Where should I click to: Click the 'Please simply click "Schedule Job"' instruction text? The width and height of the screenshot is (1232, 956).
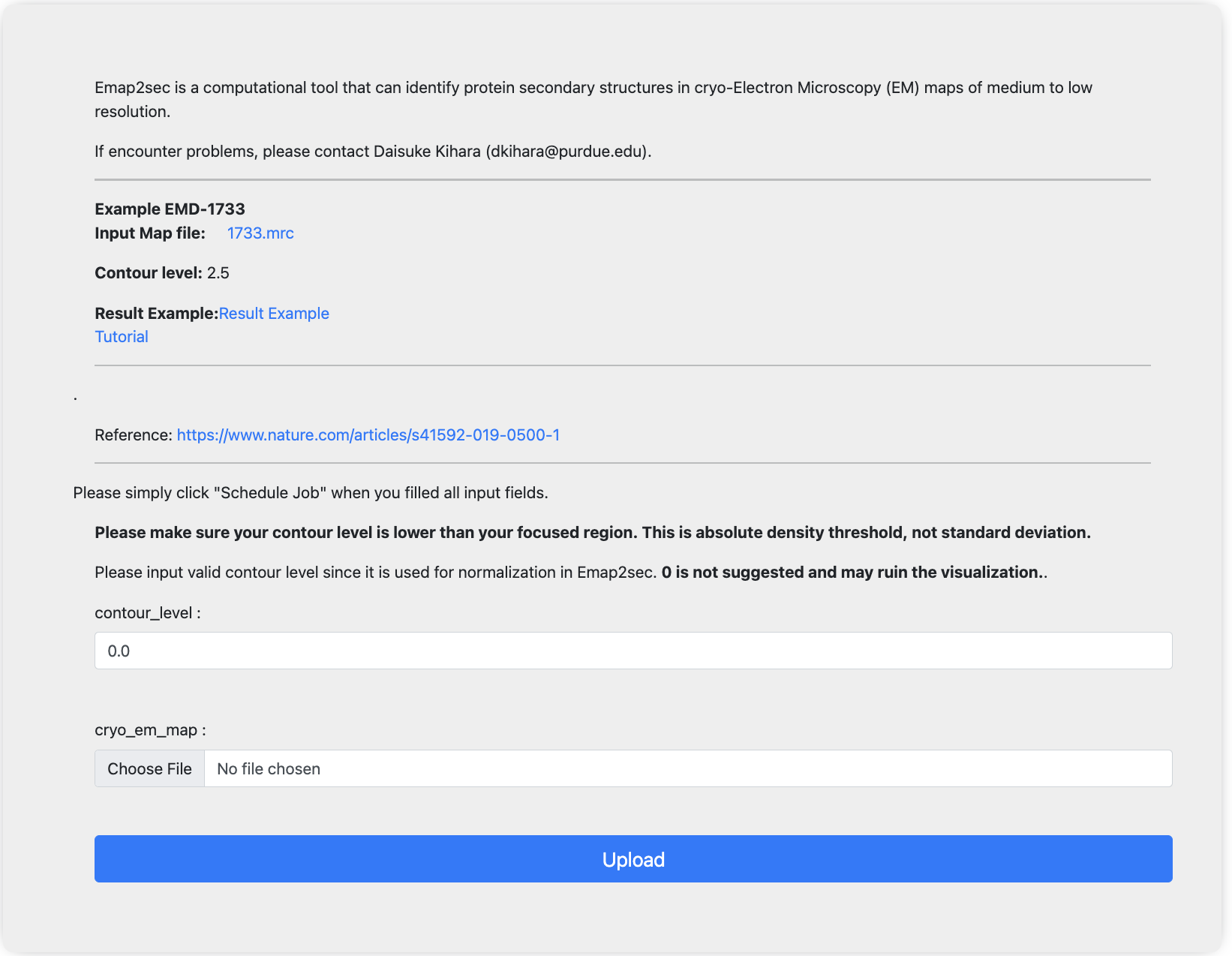pos(311,493)
